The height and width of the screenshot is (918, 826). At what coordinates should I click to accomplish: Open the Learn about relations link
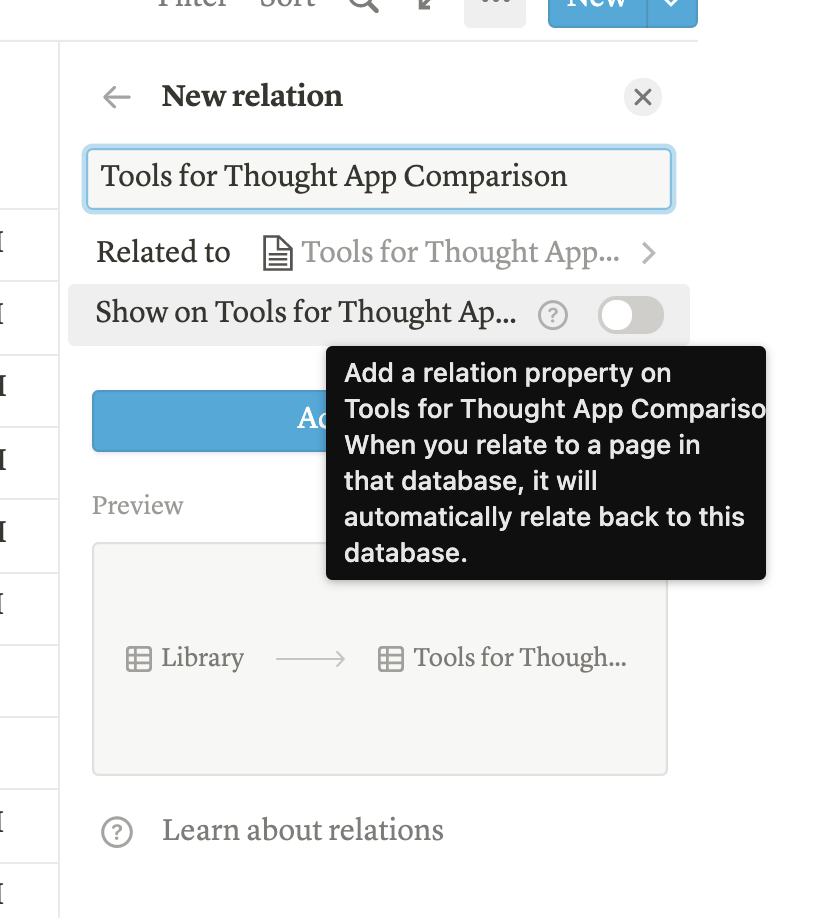point(303,830)
